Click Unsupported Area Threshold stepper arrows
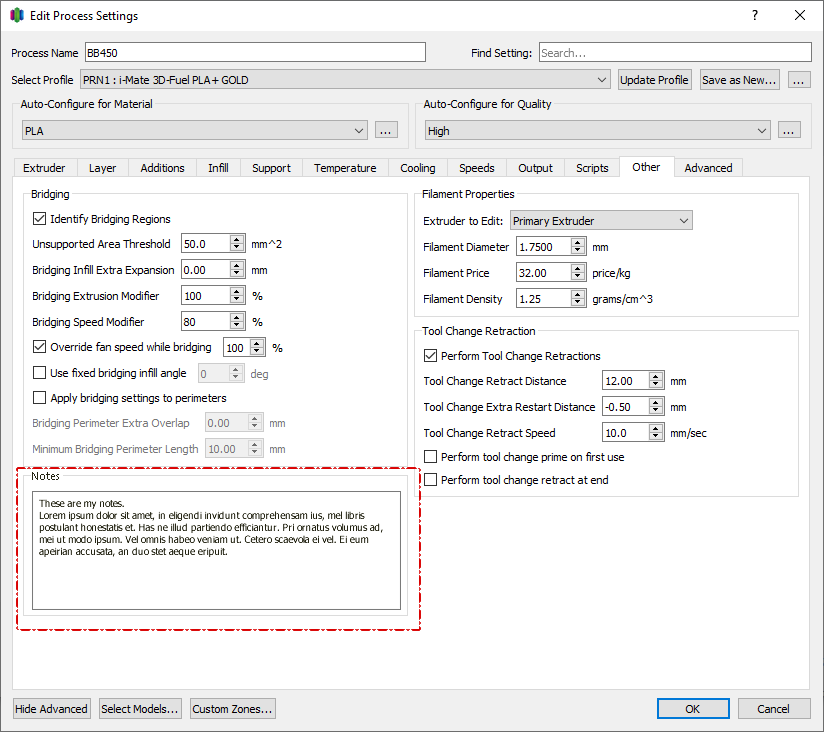This screenshot has width=824, height=732. [236, 244]
